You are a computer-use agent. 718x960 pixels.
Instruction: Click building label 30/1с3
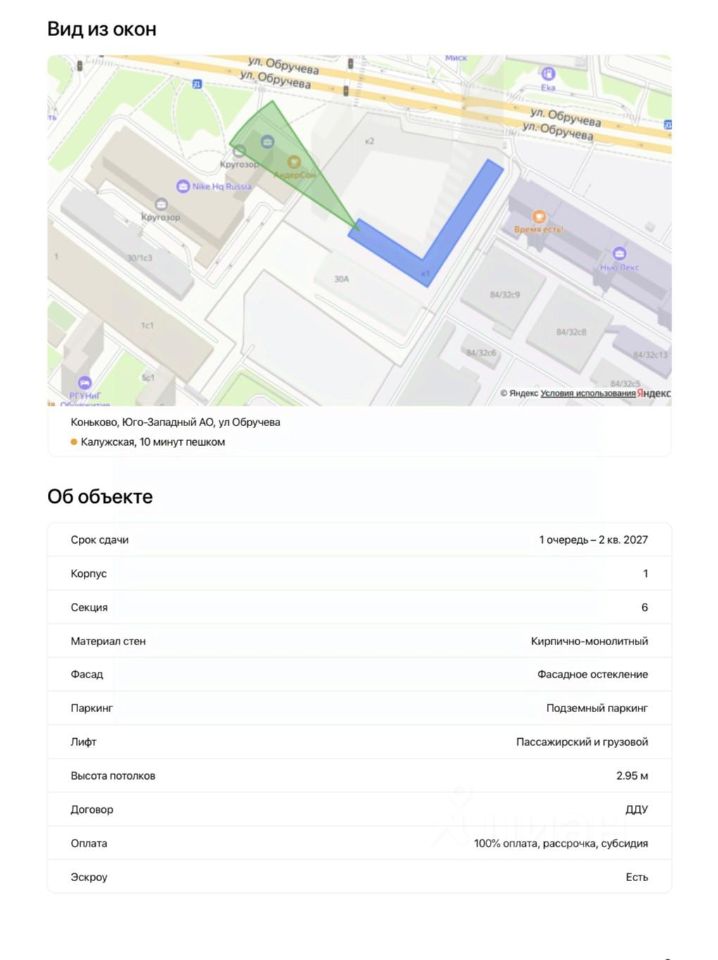click(140, 258)
